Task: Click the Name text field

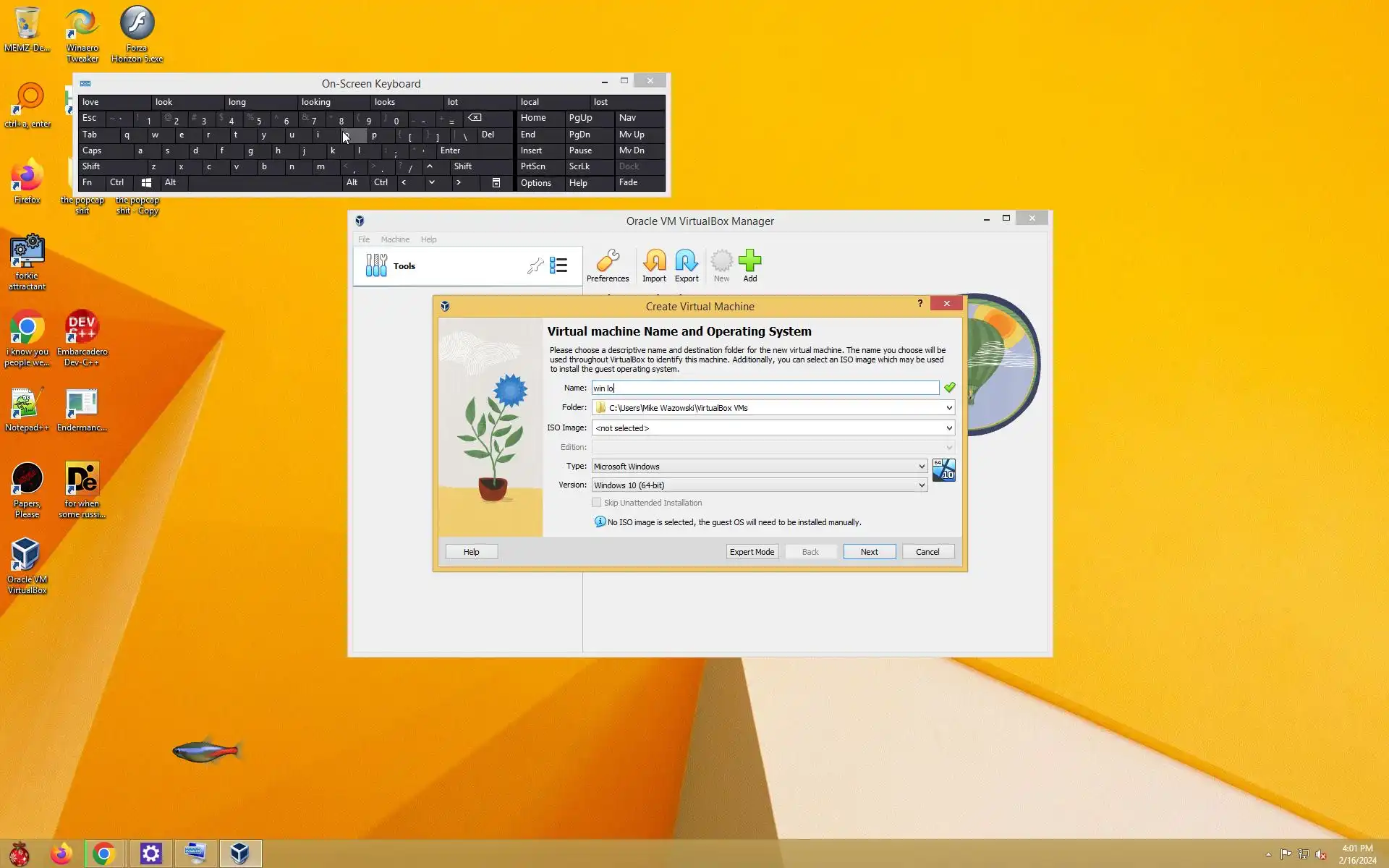Action: point(765,388)
